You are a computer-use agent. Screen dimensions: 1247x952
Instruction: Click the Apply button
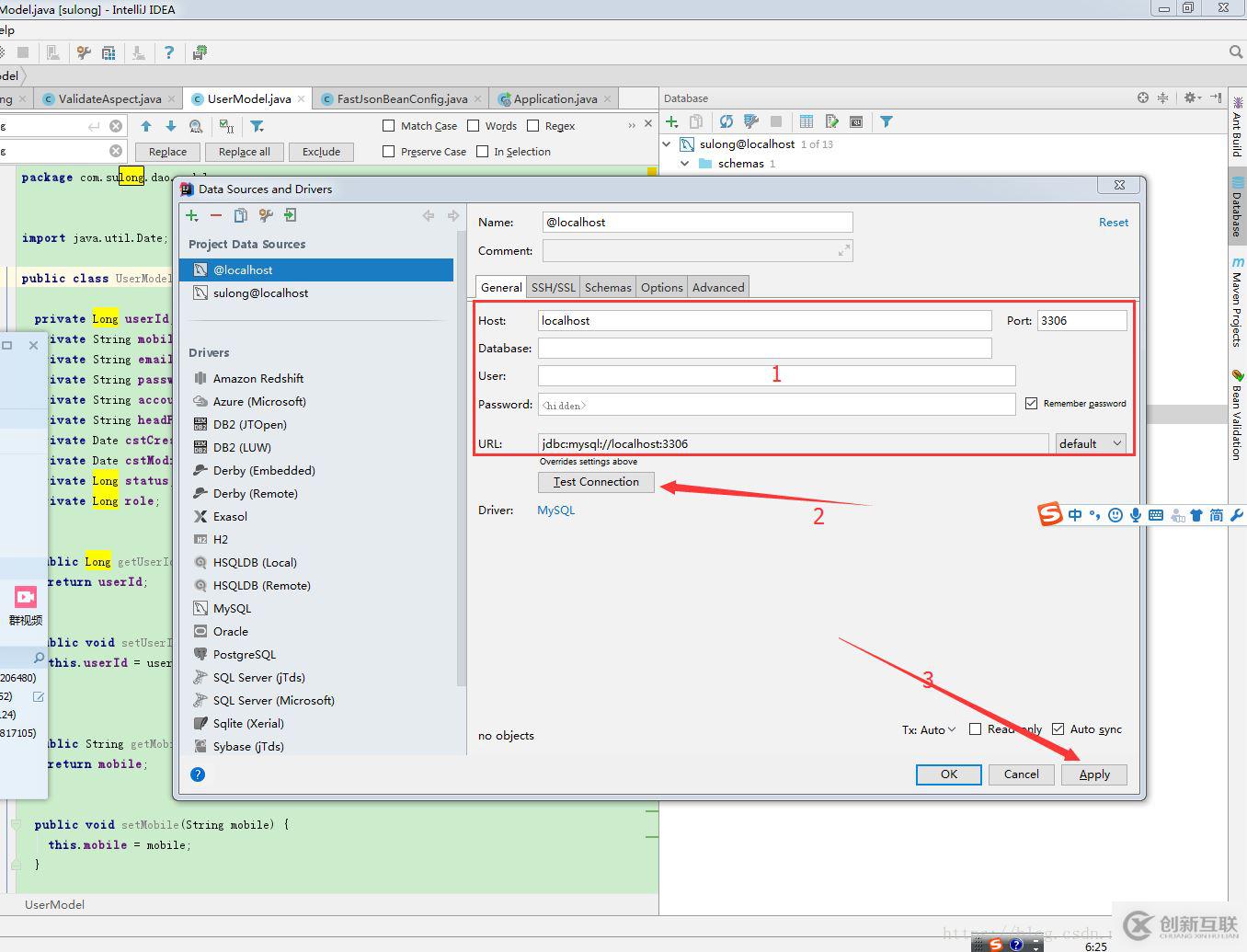pyautogui.click(x=1094, y=774)
